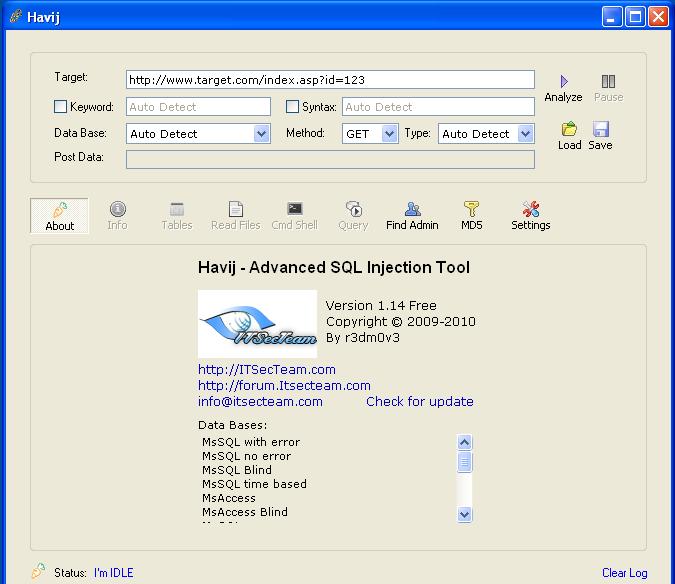The image size is (675, 584).
Task: Open the Info tab
Action: (x=117, y=216)
